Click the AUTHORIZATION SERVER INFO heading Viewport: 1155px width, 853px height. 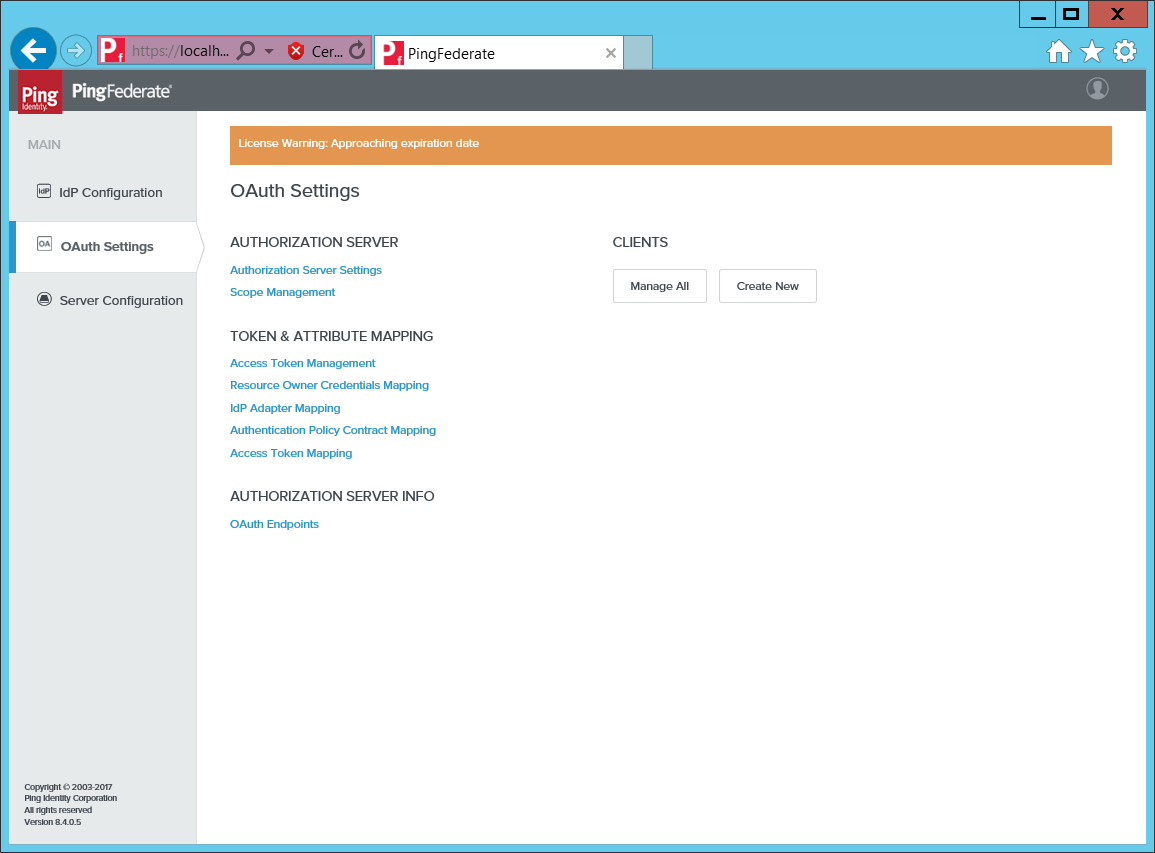tap(332, 496)
